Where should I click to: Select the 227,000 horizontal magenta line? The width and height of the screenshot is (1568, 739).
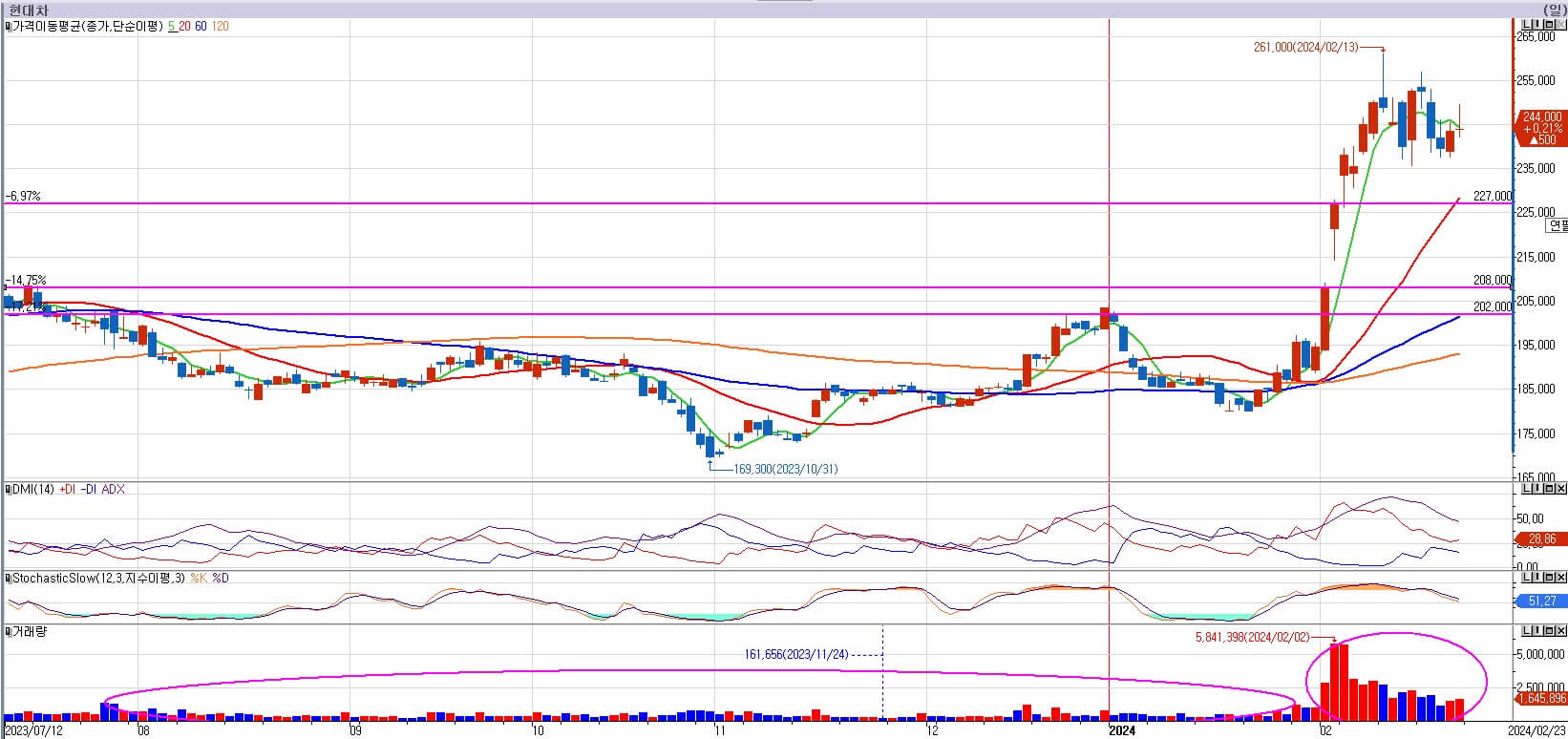tap(759, 203)
